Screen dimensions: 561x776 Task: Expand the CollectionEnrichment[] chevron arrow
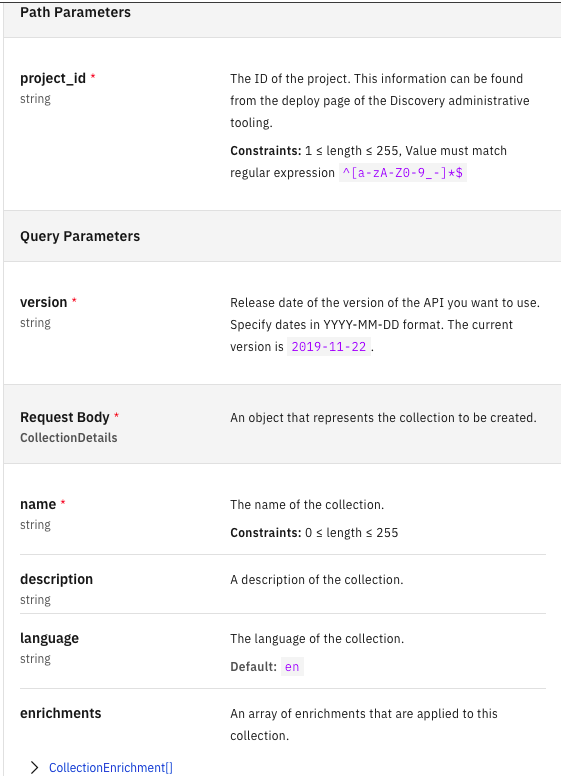click(x=34, y=767)
